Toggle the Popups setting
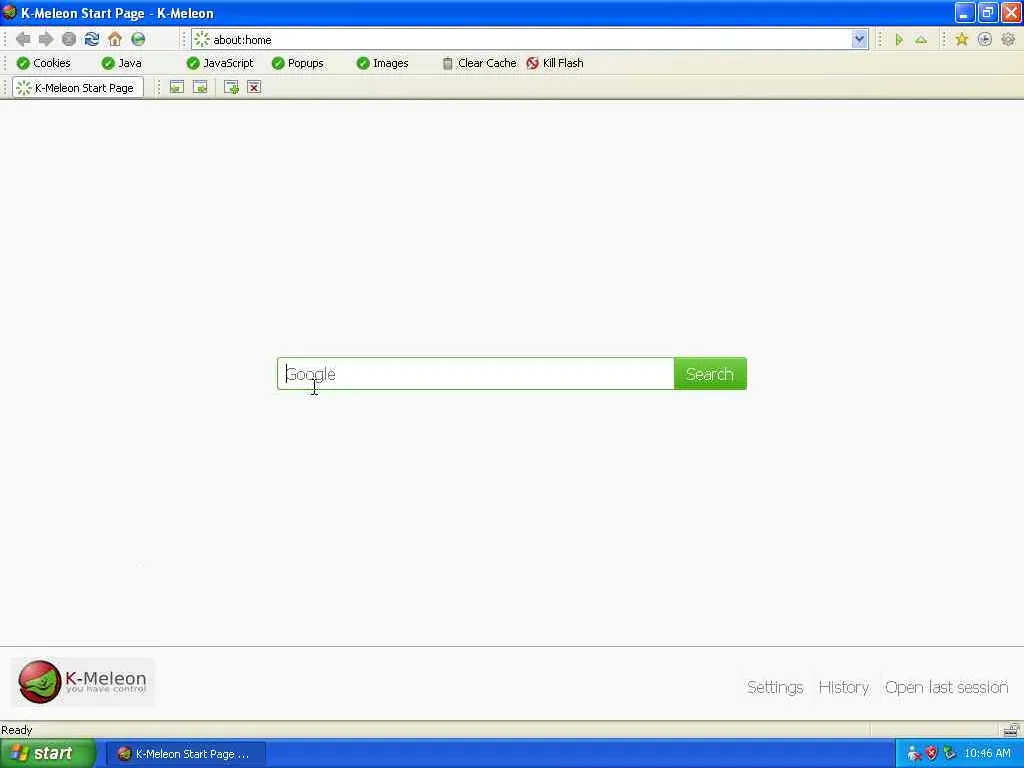 (x=297, y=63)
